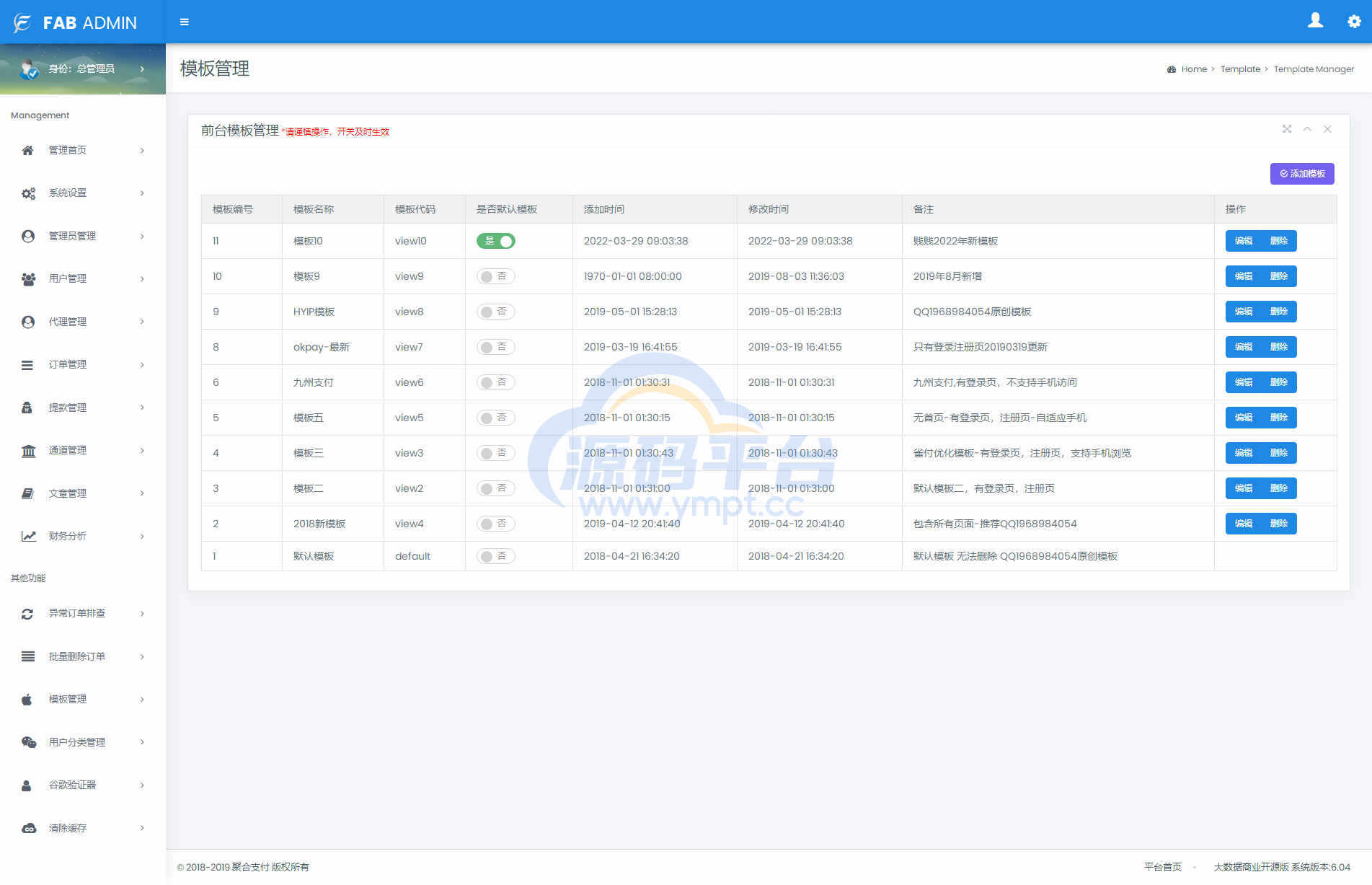The width and height of the screenshot is (1372, 885).
Task: Open the 批量删除订单 menu item
Action: pos(83,656)
